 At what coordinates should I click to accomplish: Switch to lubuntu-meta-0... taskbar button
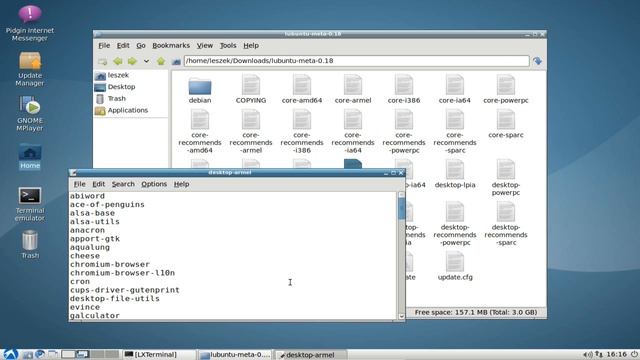point(236,355)
